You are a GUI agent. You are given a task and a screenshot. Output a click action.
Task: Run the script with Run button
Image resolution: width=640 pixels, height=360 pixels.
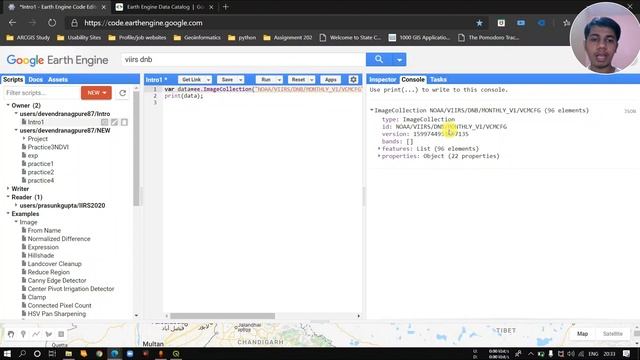pyautogui.click(x=266, y=80)
